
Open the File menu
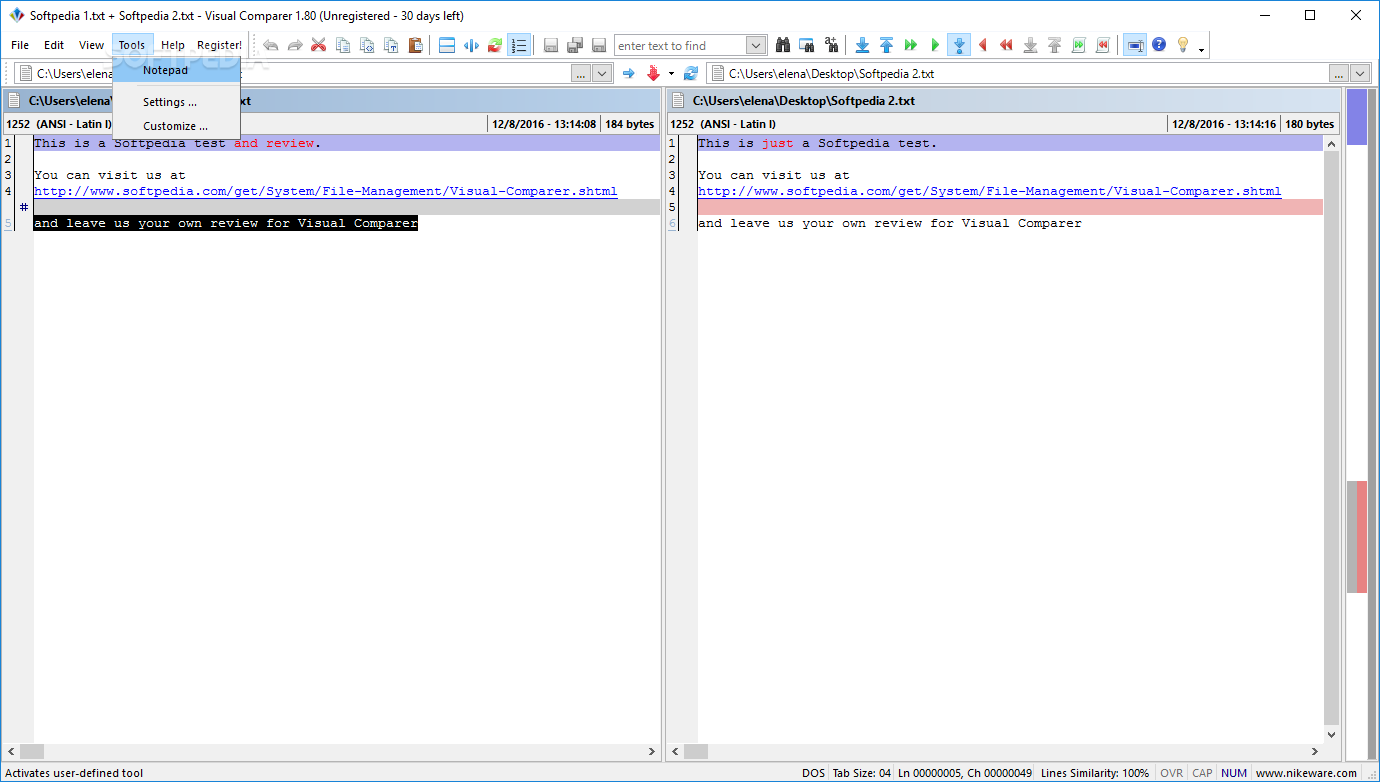[20, 45]
